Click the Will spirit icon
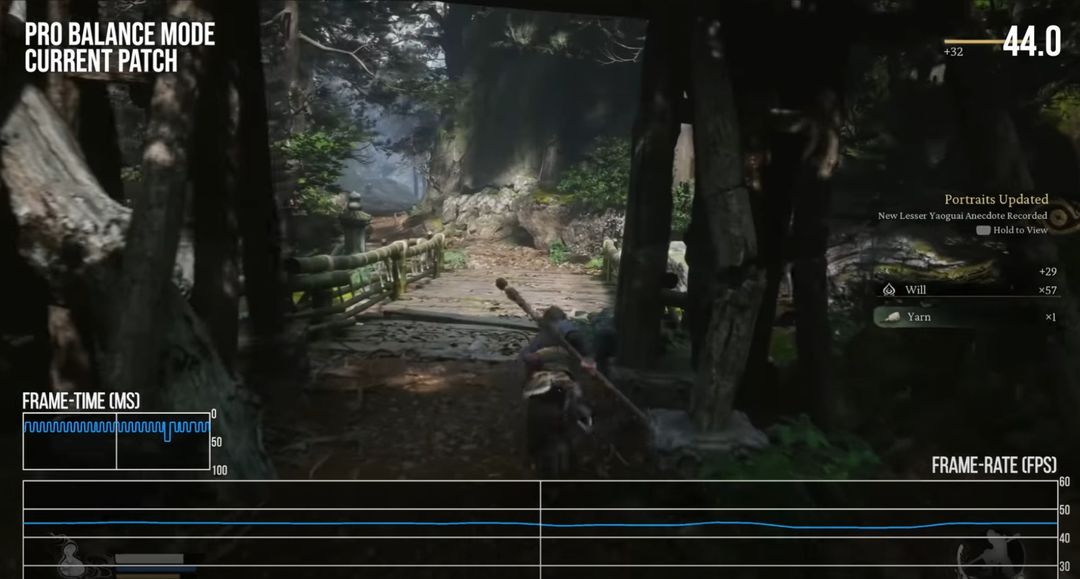Image resolution: width=1080 pixels, height=579 pixels. pyautogui.click(x=889, y=290)
